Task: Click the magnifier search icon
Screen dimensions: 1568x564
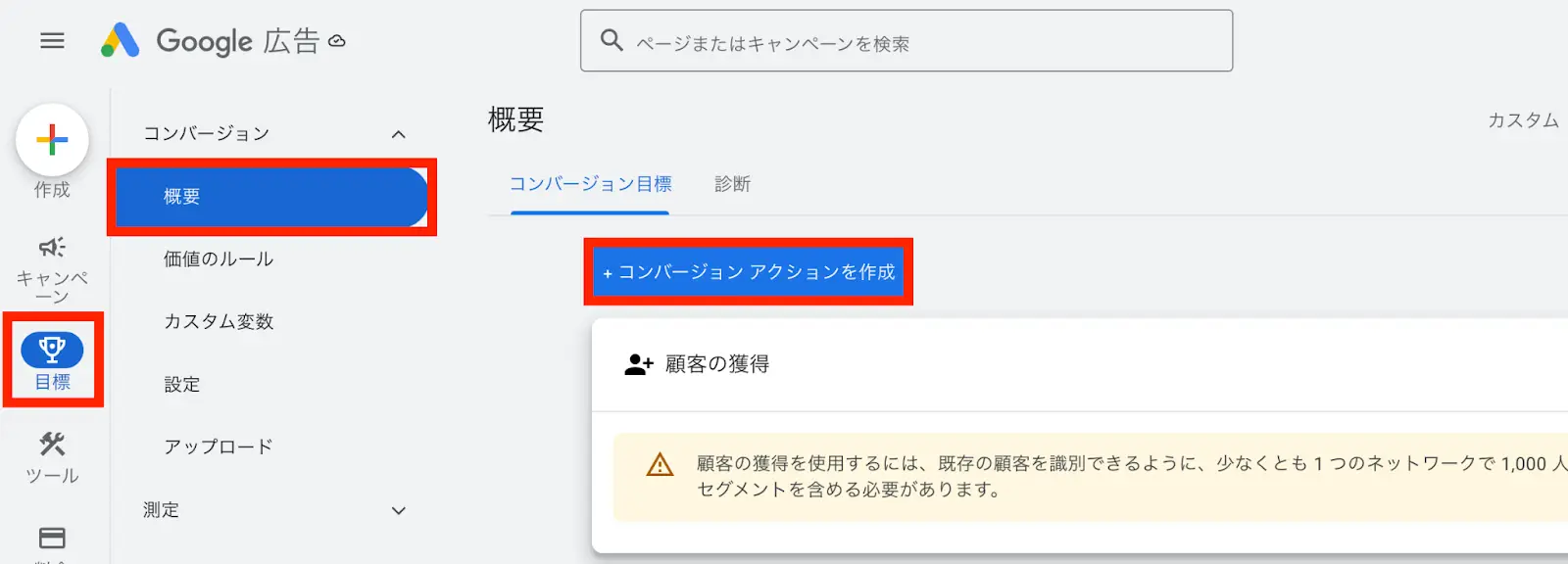Action: [612, 40]
